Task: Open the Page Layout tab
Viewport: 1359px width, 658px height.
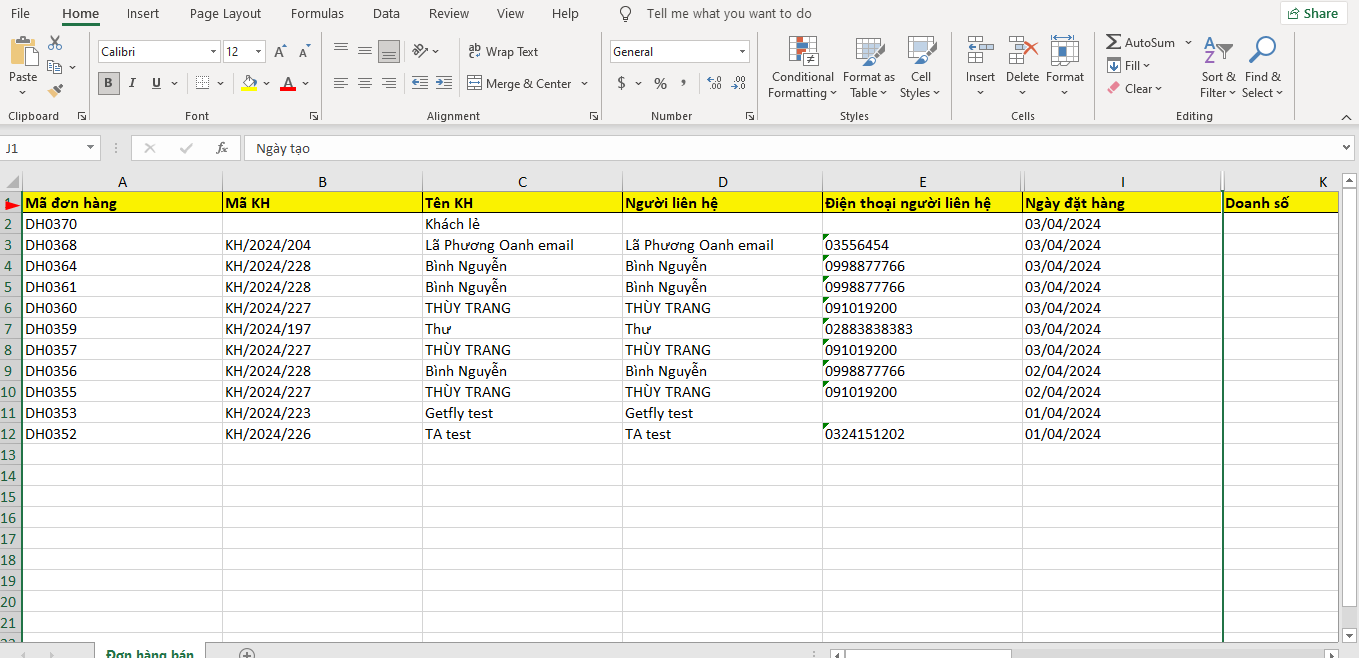Action: pos(225,14)
